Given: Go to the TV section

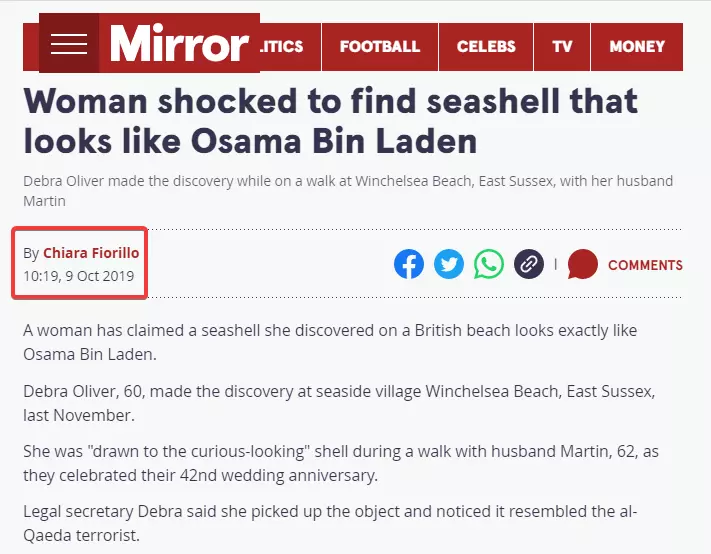Looking at the screenshot, I should click(562, 47).
